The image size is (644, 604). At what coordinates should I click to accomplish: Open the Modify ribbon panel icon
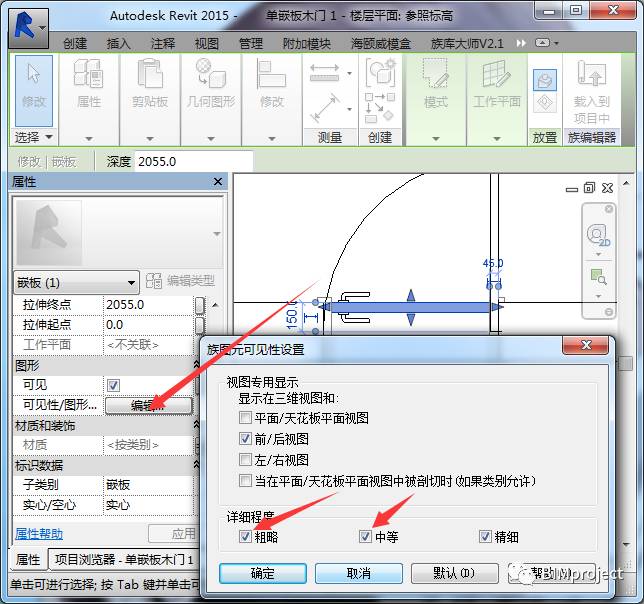271,74
